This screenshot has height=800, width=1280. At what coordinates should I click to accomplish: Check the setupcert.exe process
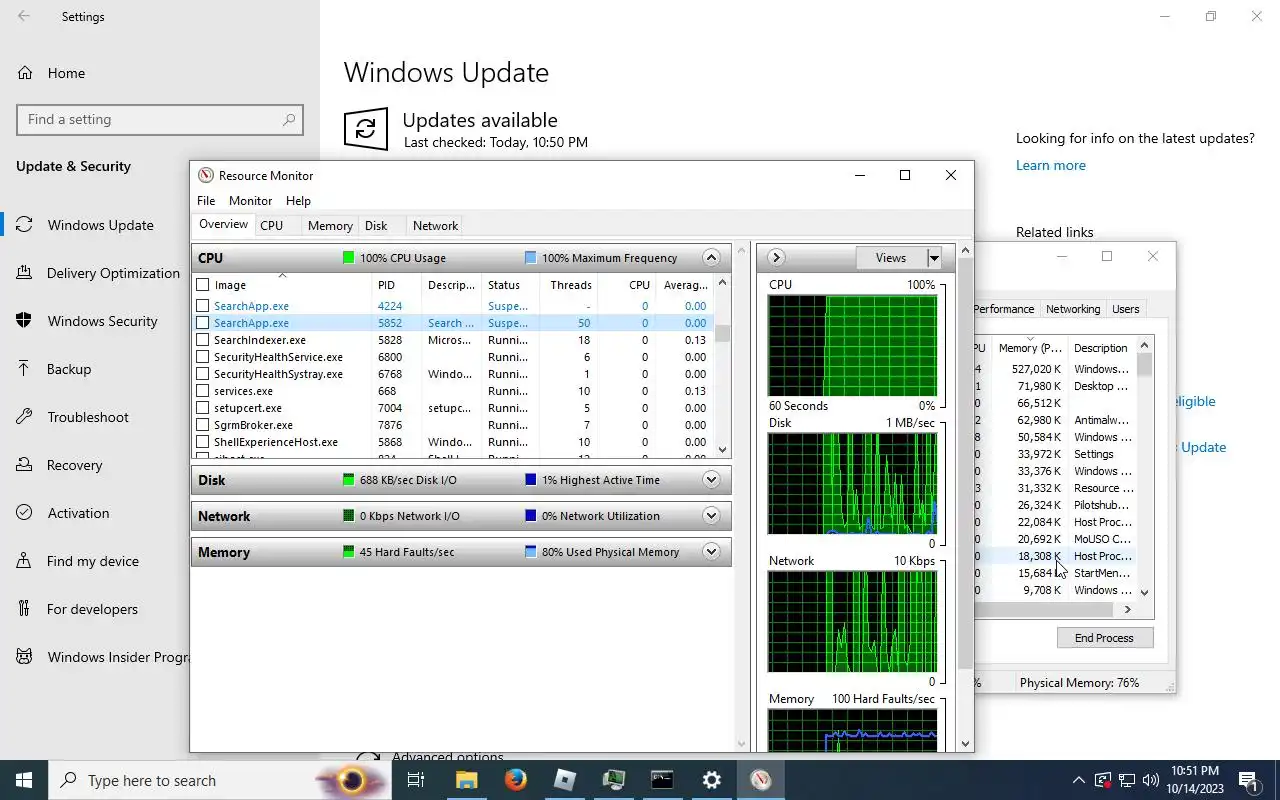click(x=203, y=408)
